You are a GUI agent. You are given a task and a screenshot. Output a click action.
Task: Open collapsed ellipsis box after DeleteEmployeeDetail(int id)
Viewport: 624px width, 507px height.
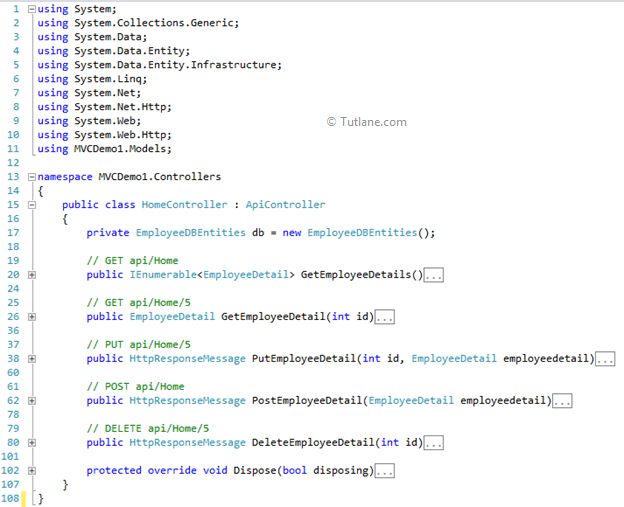tap(433, 443)
